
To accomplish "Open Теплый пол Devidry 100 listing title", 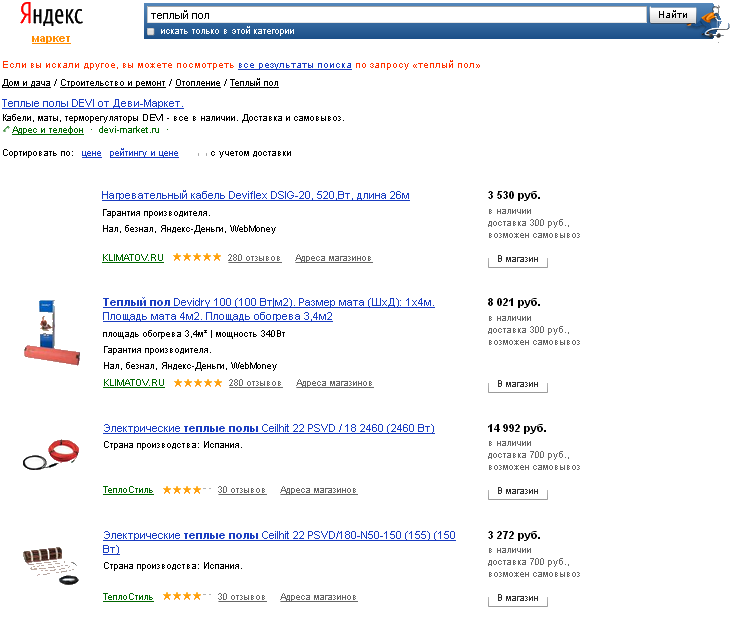I will coord(268,309).
